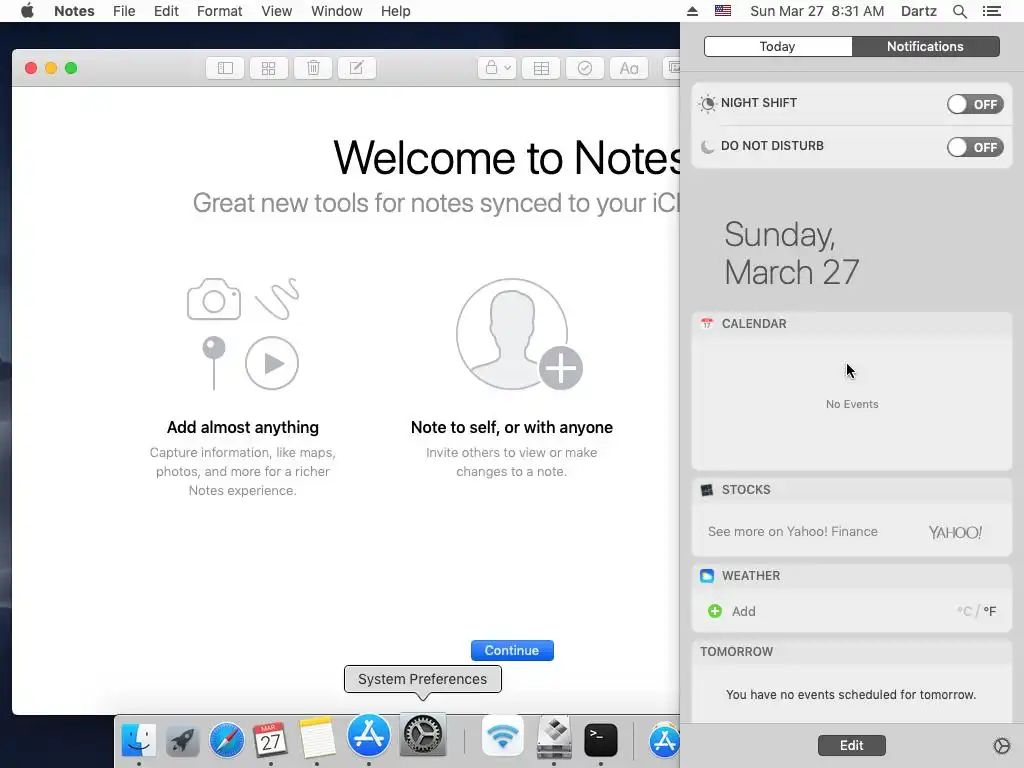Insert a table using the table icon
This screenshot has width=1024, height=768.
(x=541, y=68)
